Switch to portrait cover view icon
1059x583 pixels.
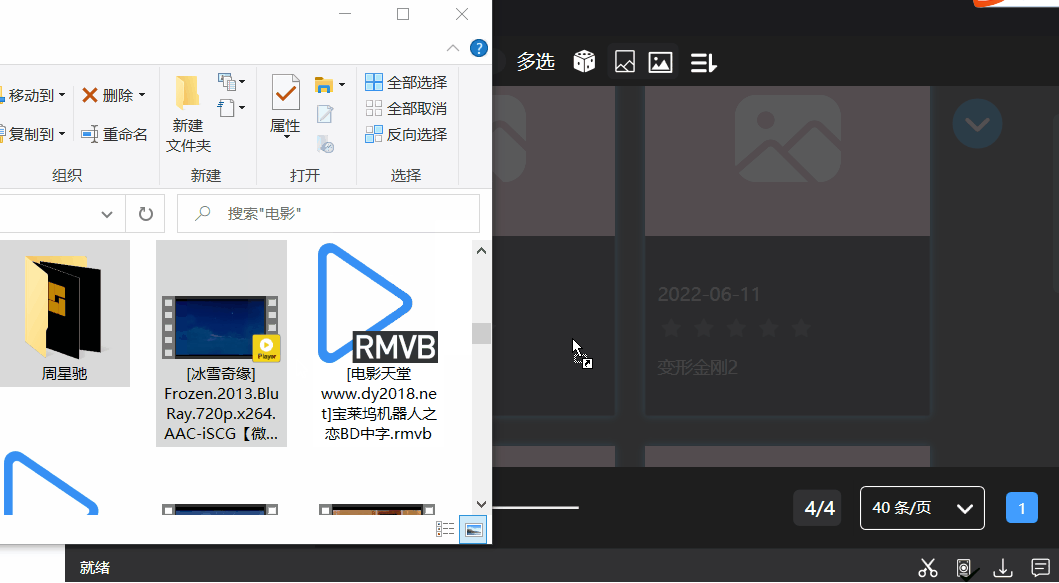tap(625, 62)
